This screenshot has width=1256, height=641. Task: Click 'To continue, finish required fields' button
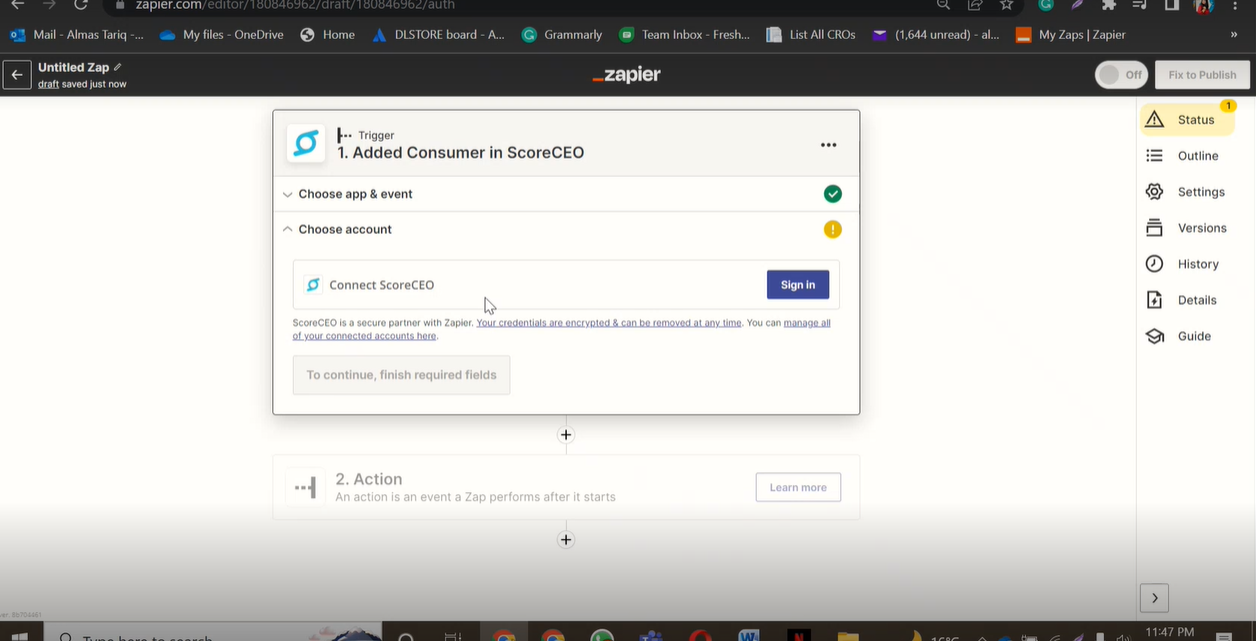[401, 375]
